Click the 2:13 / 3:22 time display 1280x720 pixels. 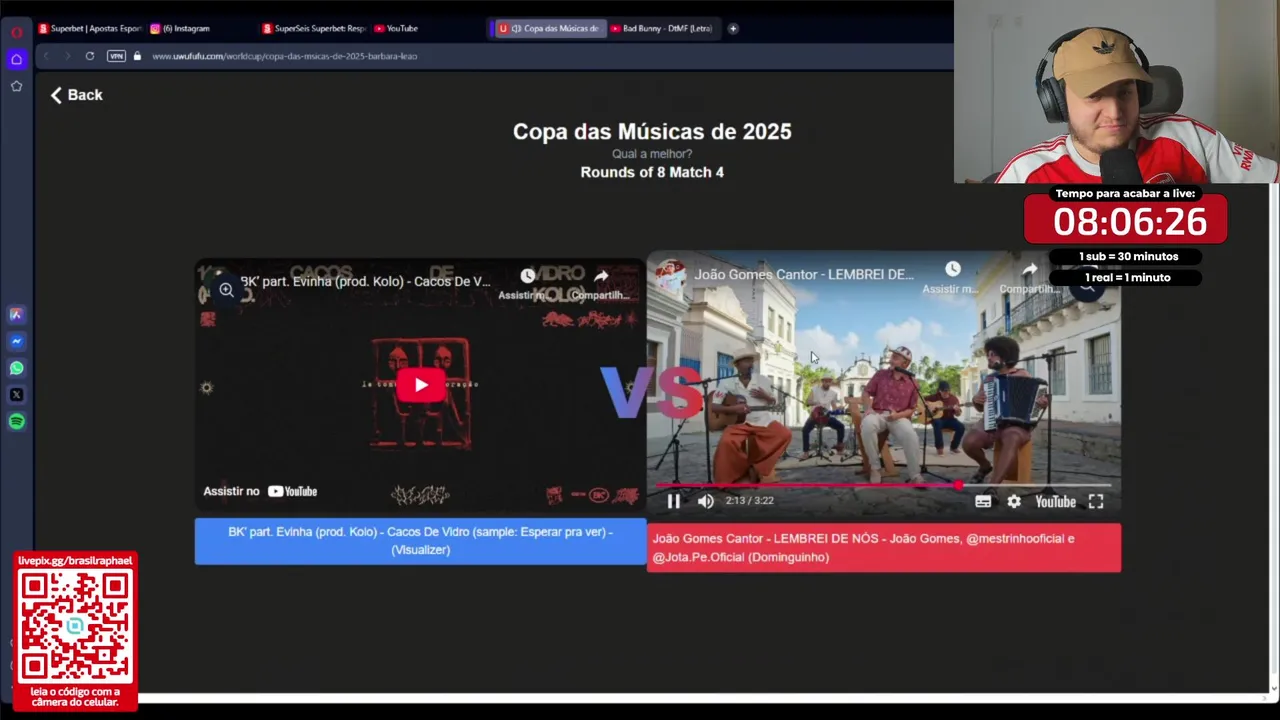click(750, 501)
